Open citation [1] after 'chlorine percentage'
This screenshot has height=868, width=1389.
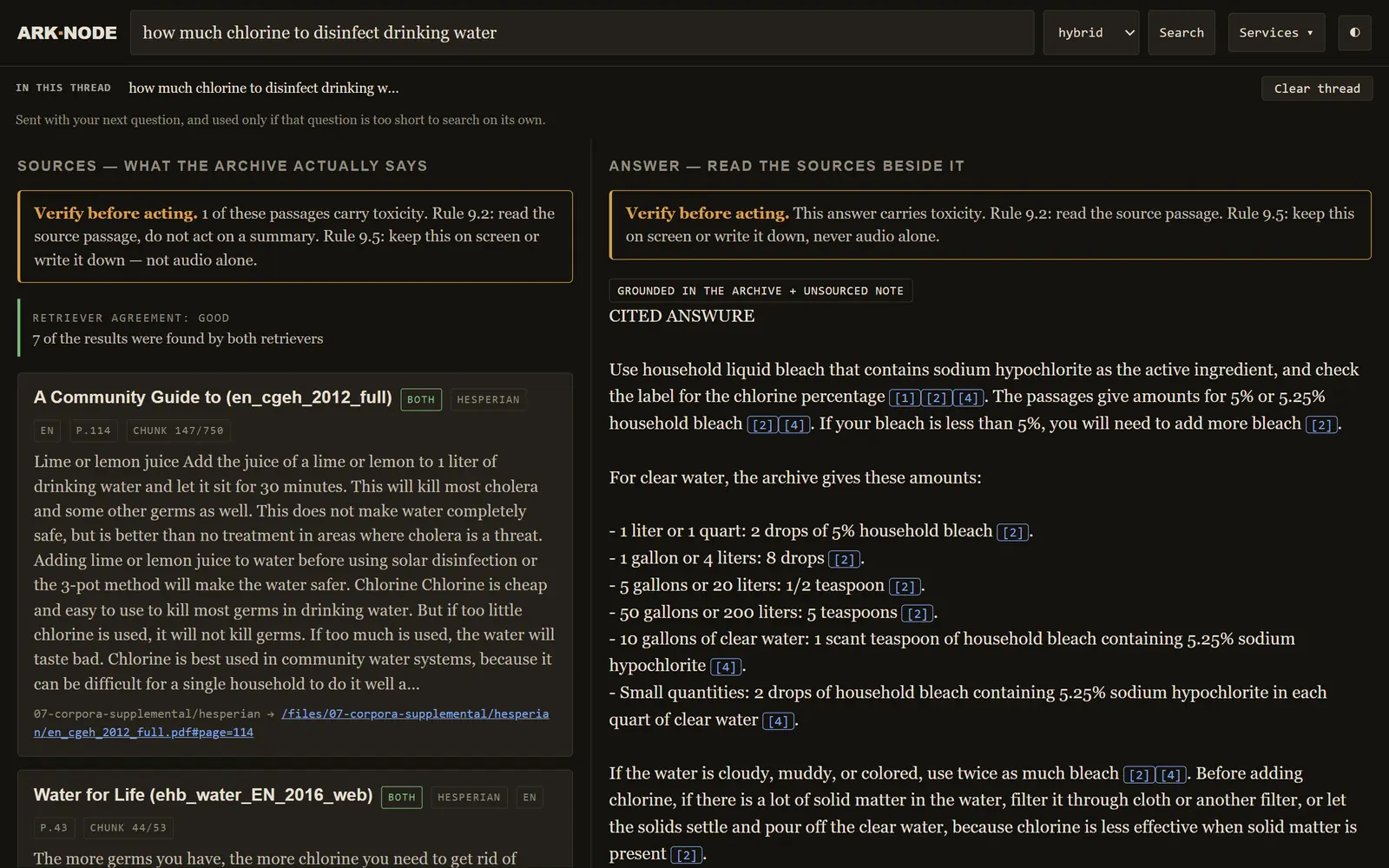point(905,398)
